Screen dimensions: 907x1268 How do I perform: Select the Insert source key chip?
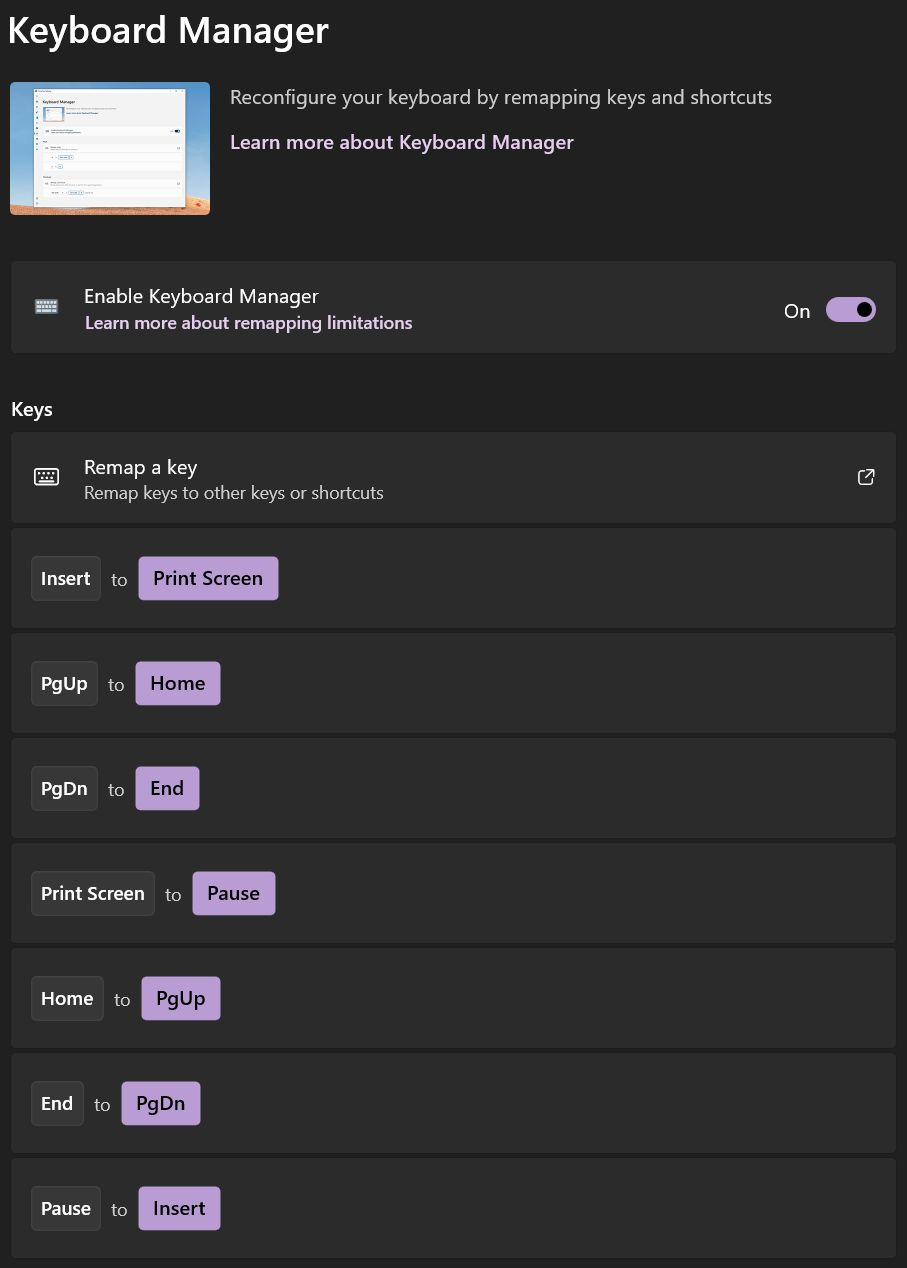click(x=66, y=578)
